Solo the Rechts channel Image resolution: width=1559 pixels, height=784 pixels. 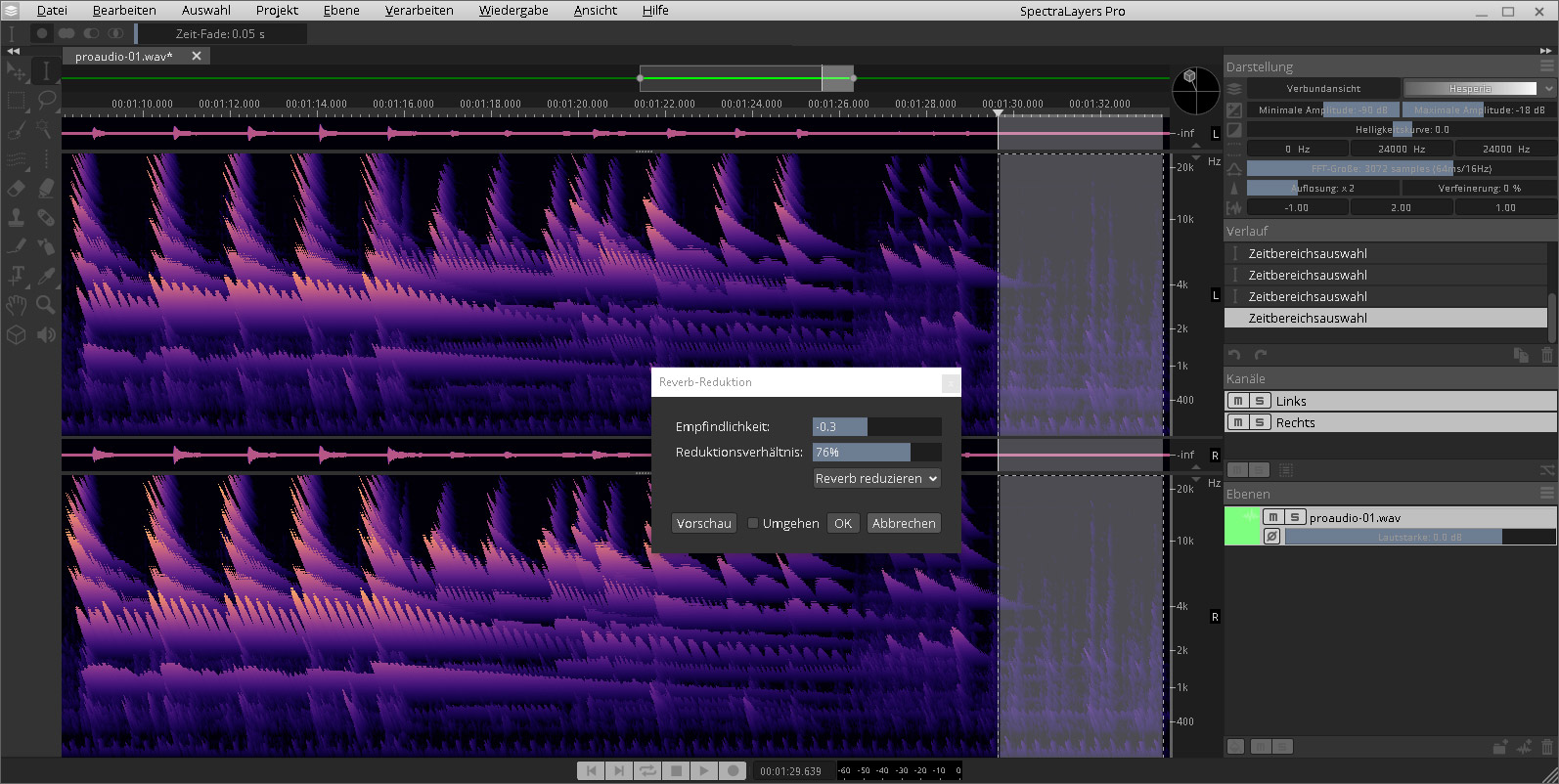click(1260, 422)
